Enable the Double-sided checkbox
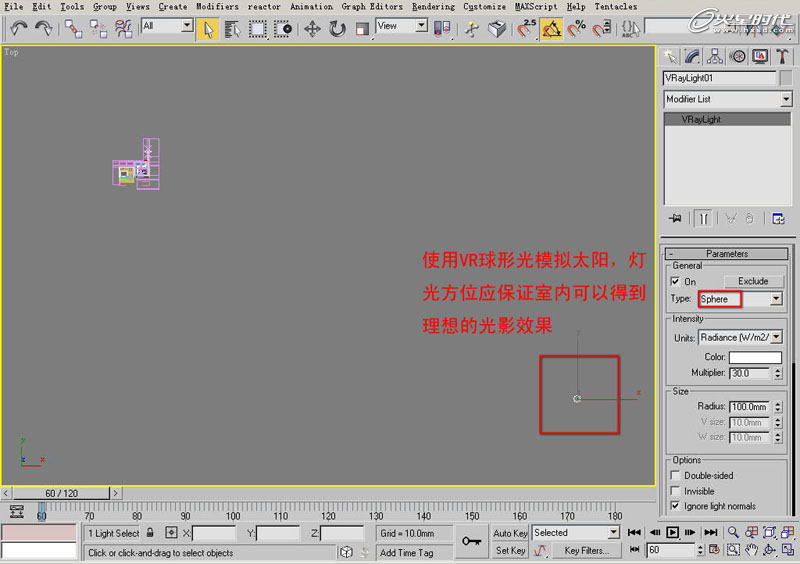800x564 pixels. tap(675, 475)
